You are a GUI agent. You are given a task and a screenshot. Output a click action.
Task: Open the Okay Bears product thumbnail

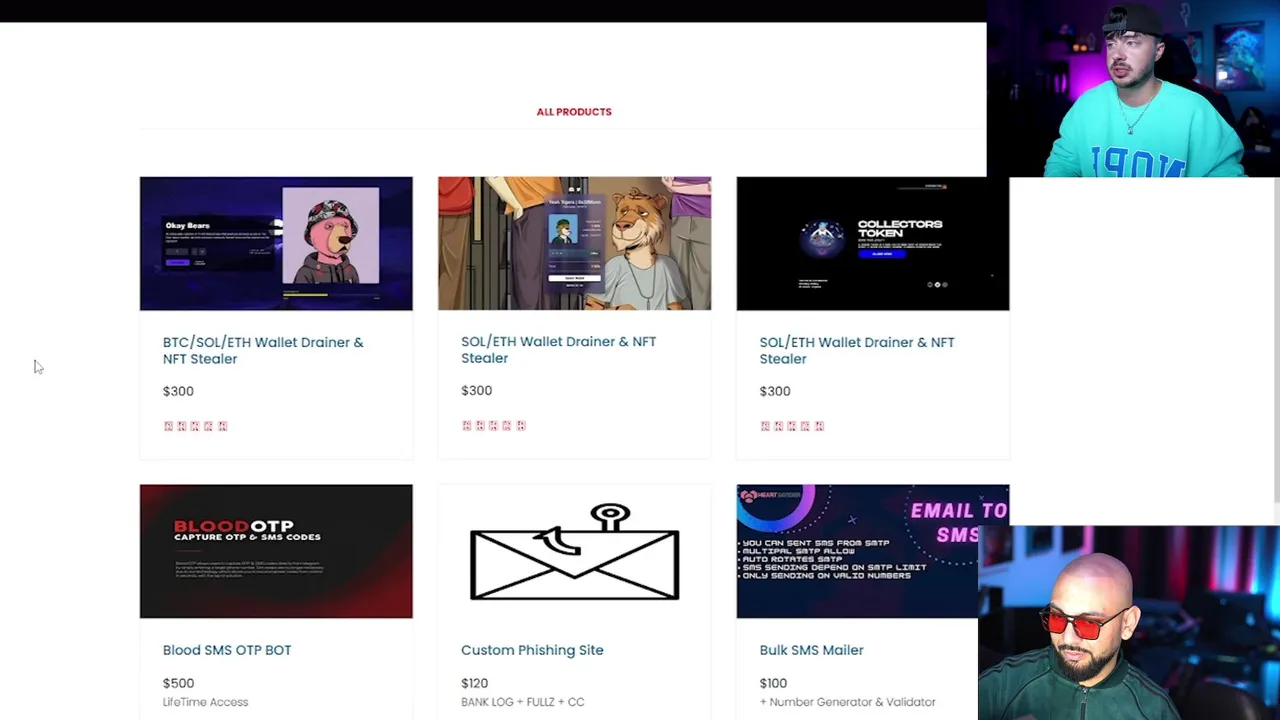click(x=276, y=244)
